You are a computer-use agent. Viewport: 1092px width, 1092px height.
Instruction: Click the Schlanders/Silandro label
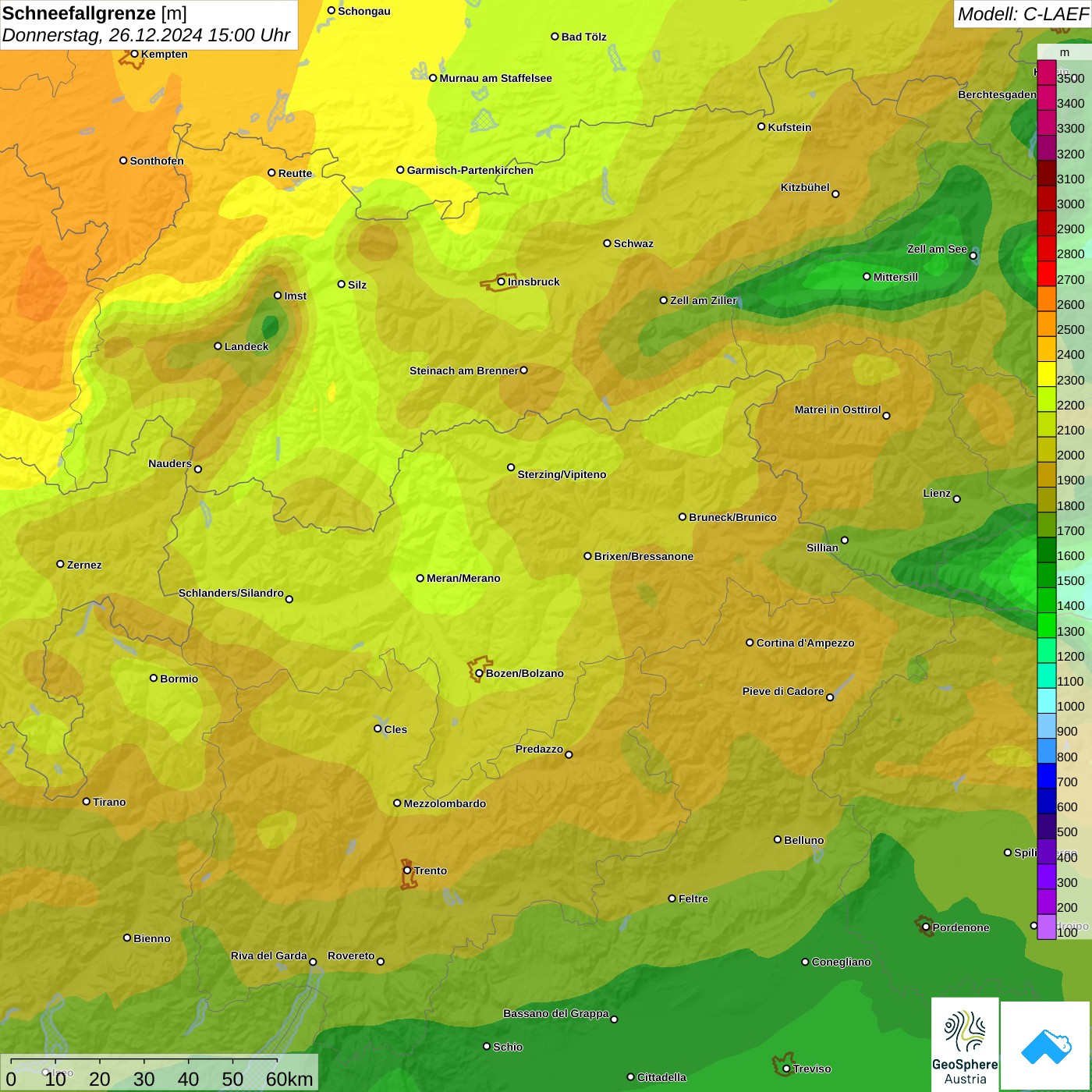click(x=231, y=593)
